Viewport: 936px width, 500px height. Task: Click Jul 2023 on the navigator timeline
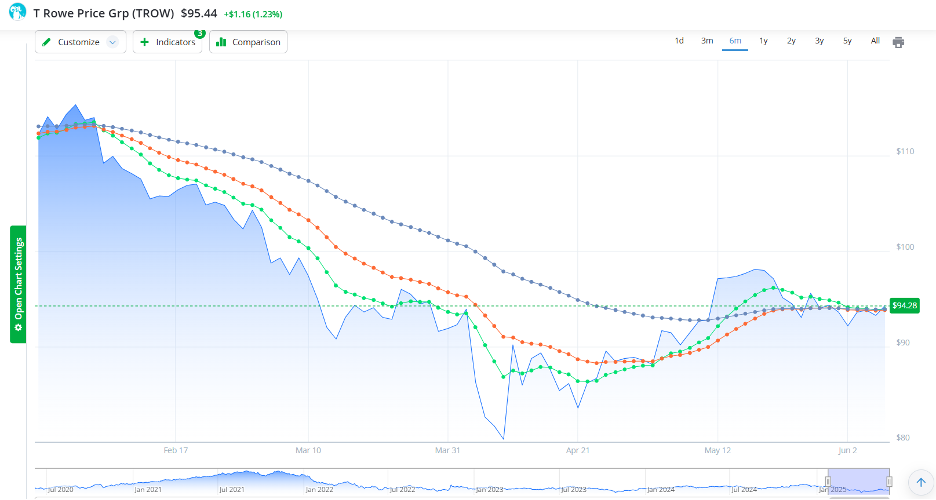click(573, 489)
